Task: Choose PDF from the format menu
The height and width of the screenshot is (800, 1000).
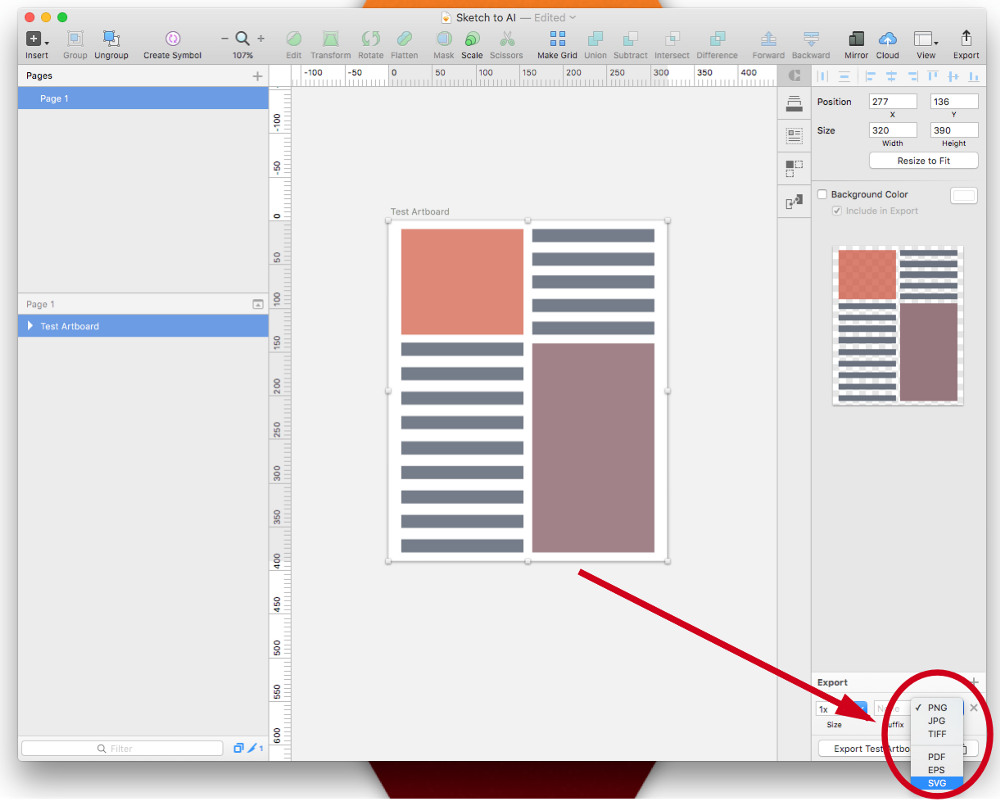Action: point(936,757)
